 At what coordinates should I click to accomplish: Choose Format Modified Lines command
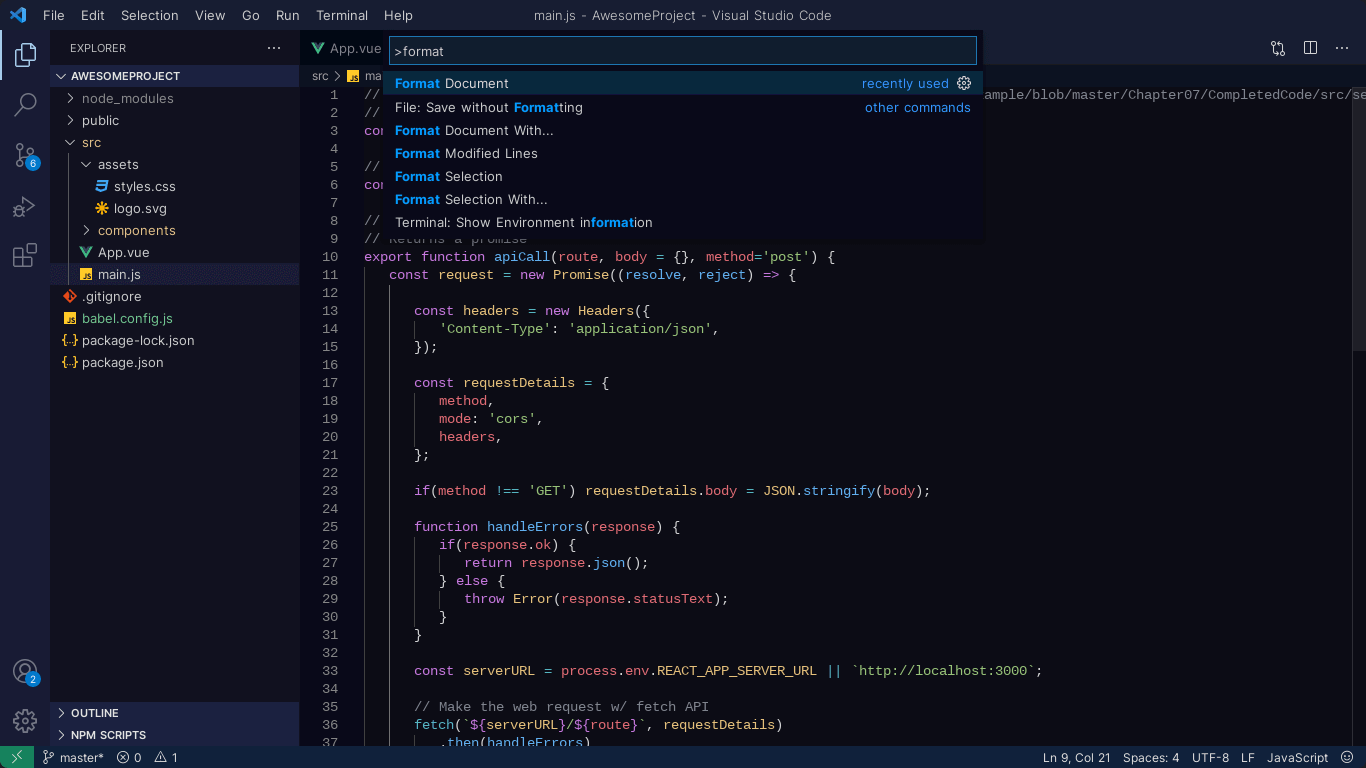683,153
